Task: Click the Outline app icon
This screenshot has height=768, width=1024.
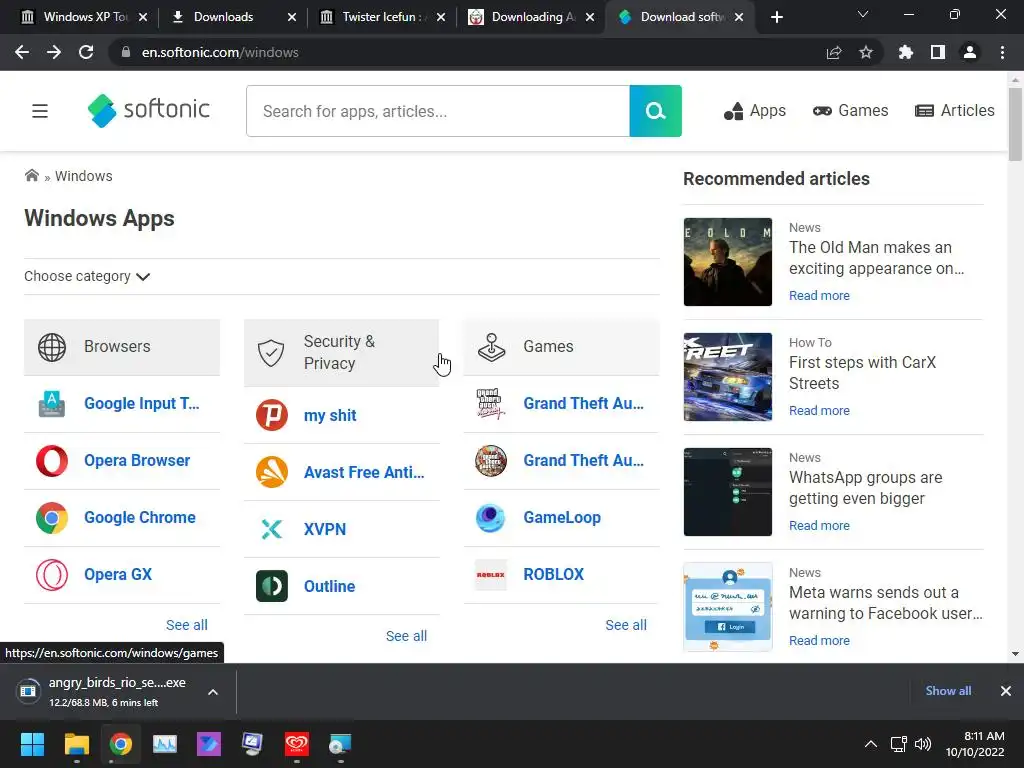Action: click(x=272, y=586)
